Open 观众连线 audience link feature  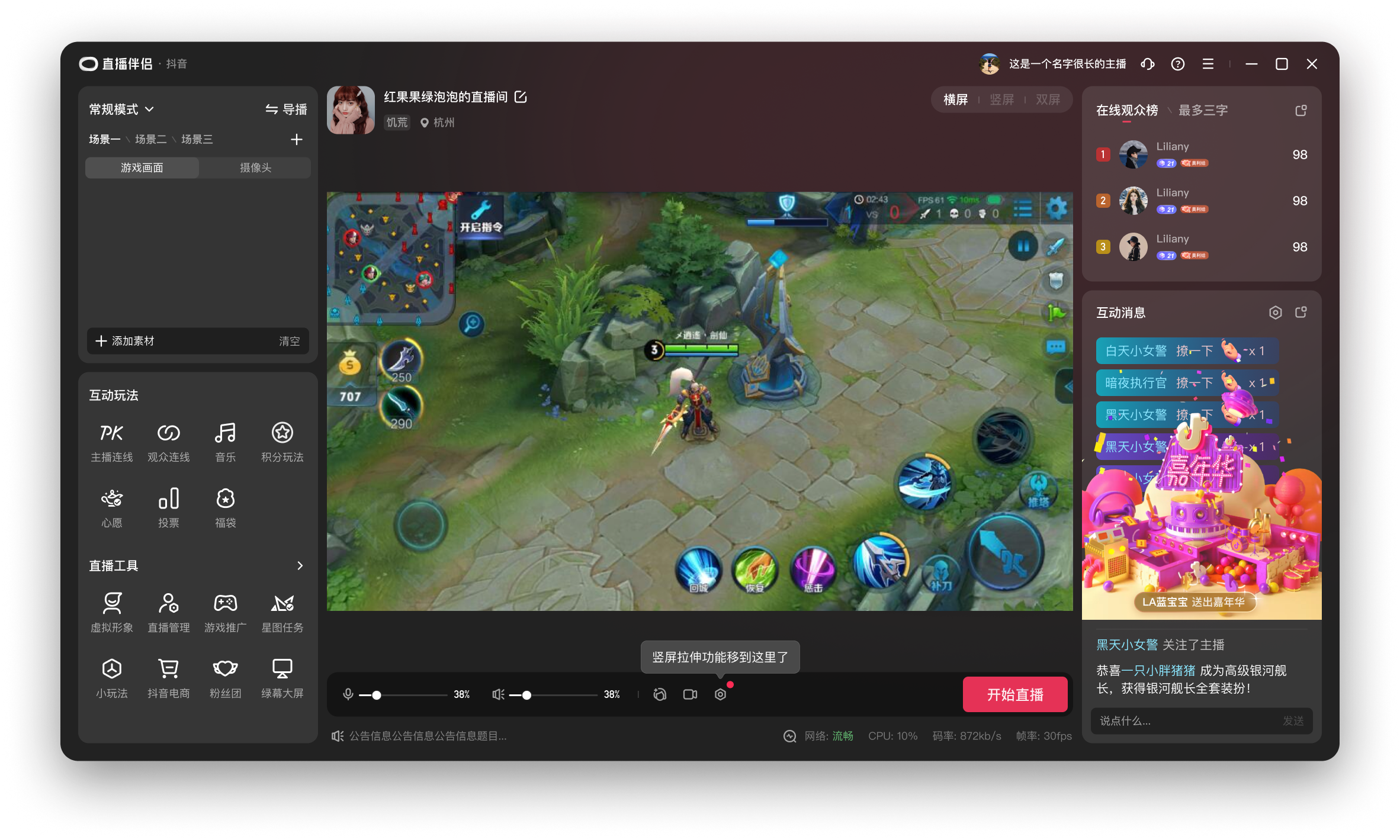point(168,442)
